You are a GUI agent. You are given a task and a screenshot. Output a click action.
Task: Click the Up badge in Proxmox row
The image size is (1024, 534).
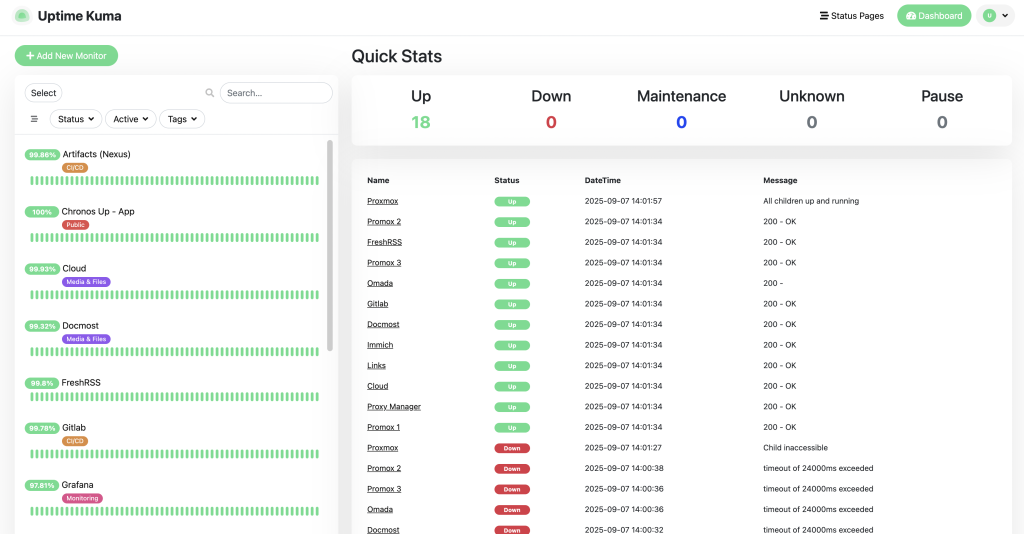pos(512,202)
